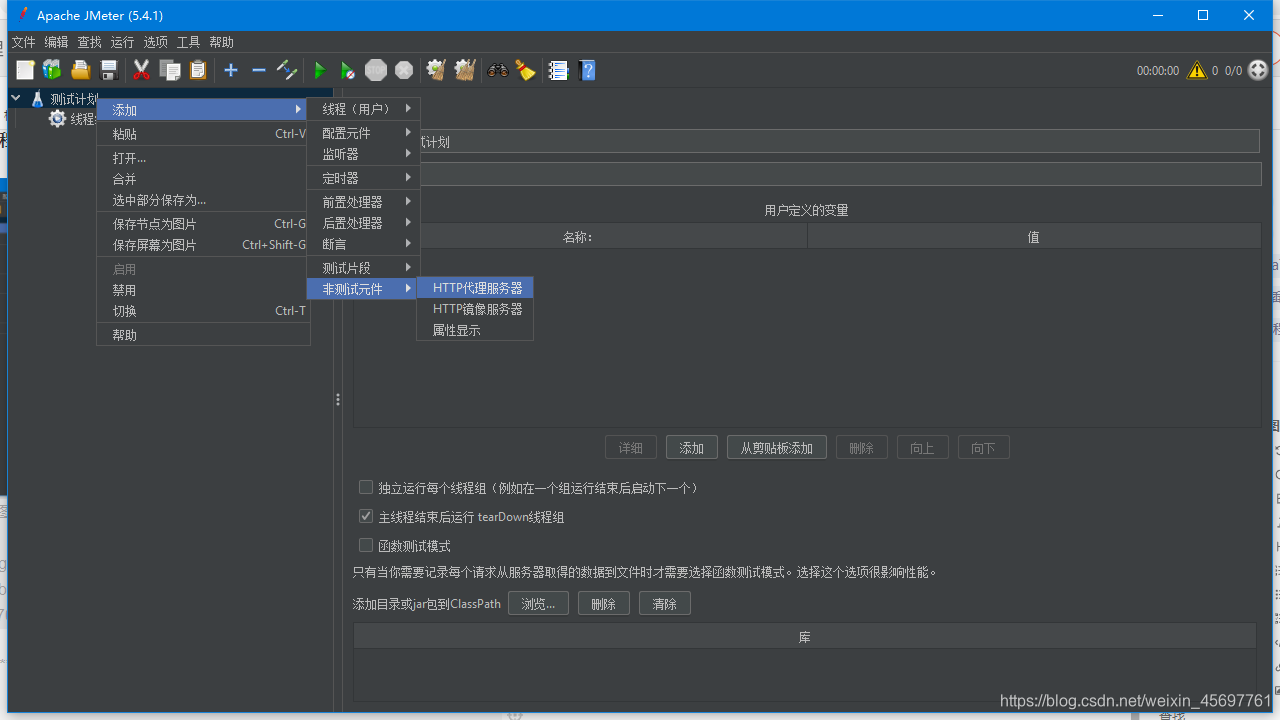Screen dimensions: 1280x720
Task: Open the Templates icon in toolbar
Action: [x=52, y=70]
